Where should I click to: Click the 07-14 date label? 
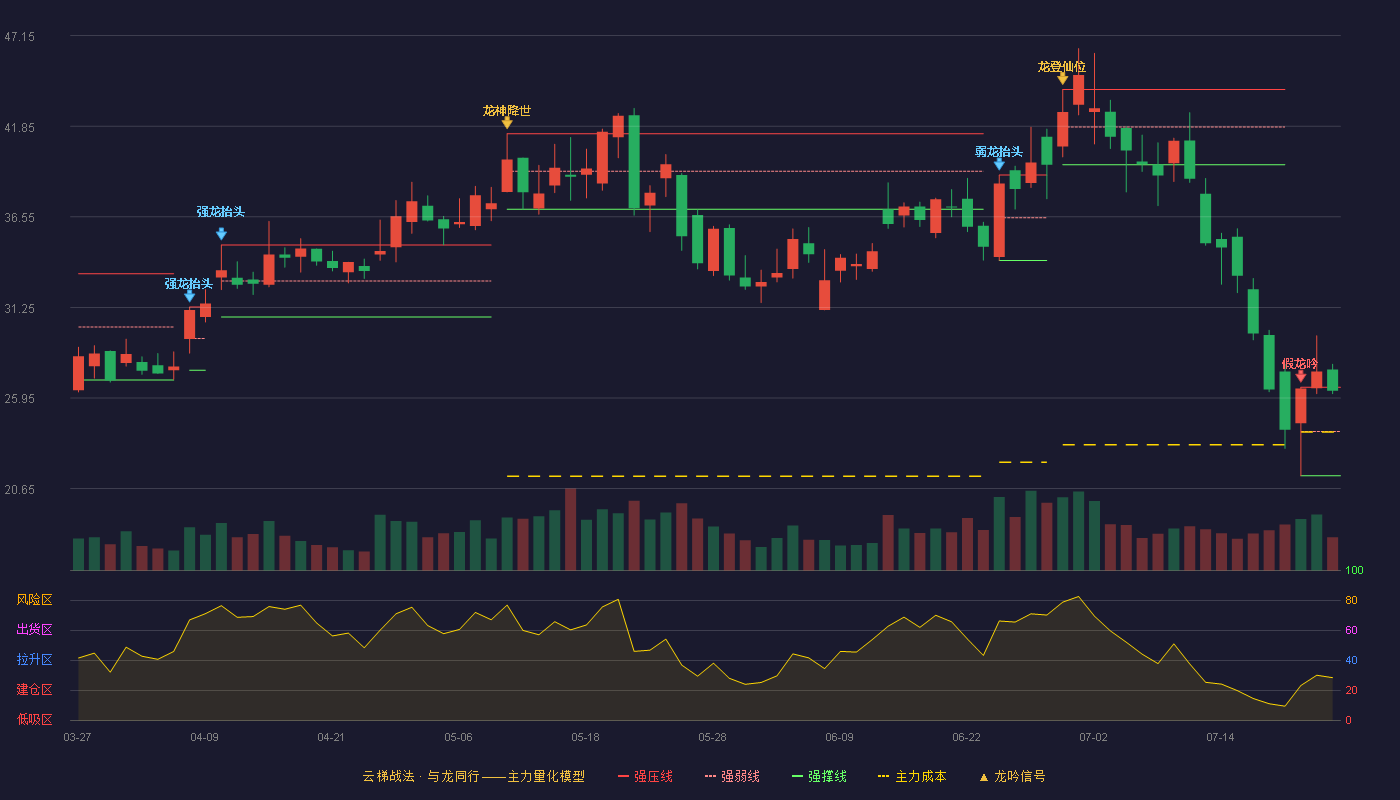[1220, 737]
